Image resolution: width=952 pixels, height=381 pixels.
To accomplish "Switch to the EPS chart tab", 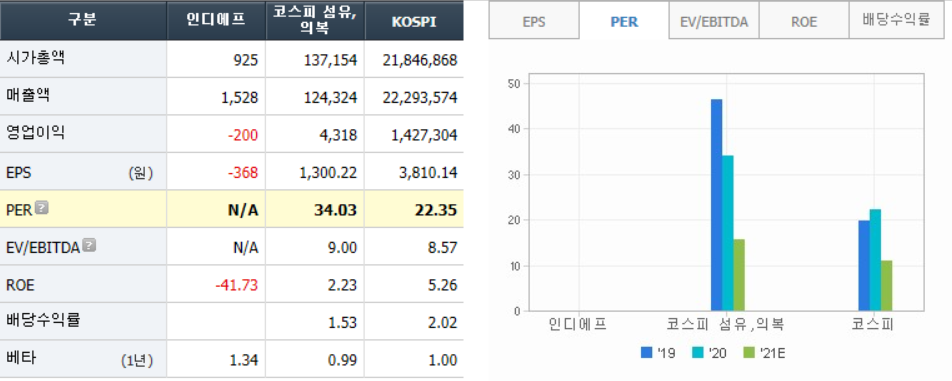I will [534, 21].
